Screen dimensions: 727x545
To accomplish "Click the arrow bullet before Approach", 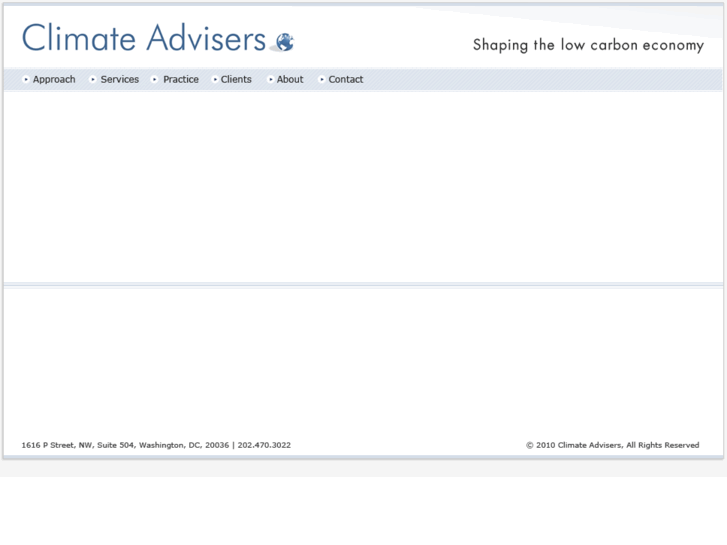I will tap(26, 79).
